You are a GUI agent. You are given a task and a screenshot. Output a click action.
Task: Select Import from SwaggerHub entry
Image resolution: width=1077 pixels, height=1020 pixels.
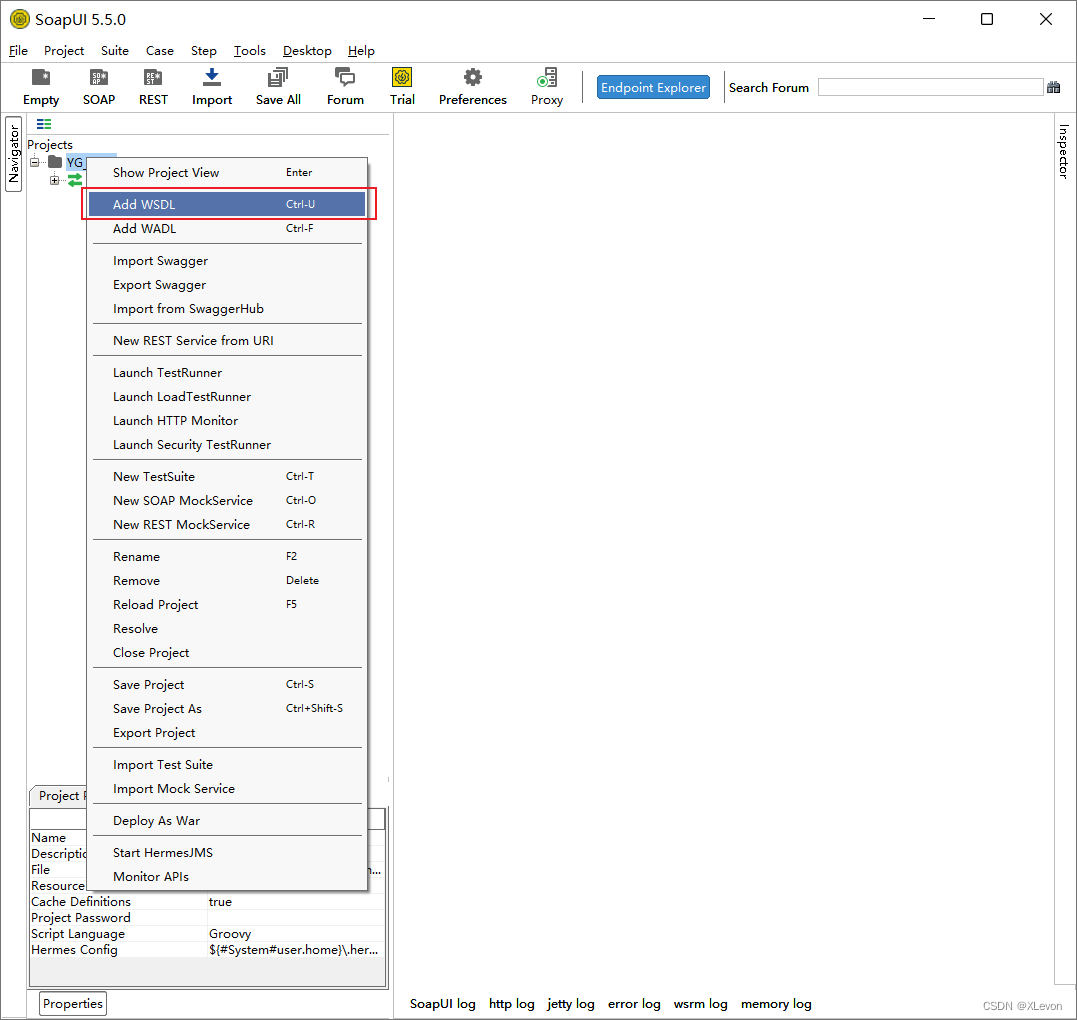227,308
